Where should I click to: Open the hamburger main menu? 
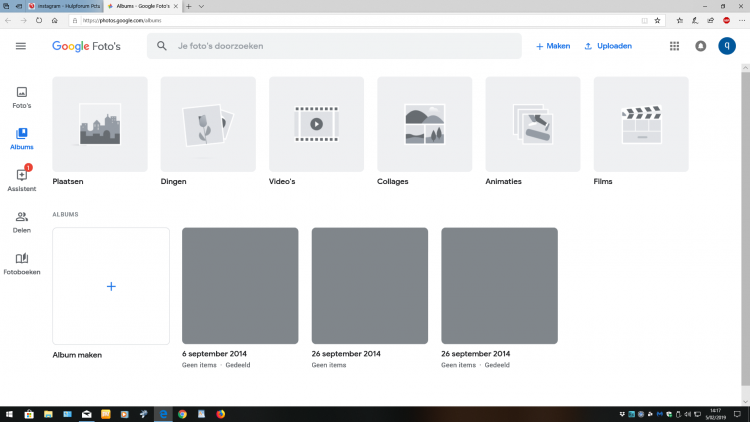[x=21, y=46]
